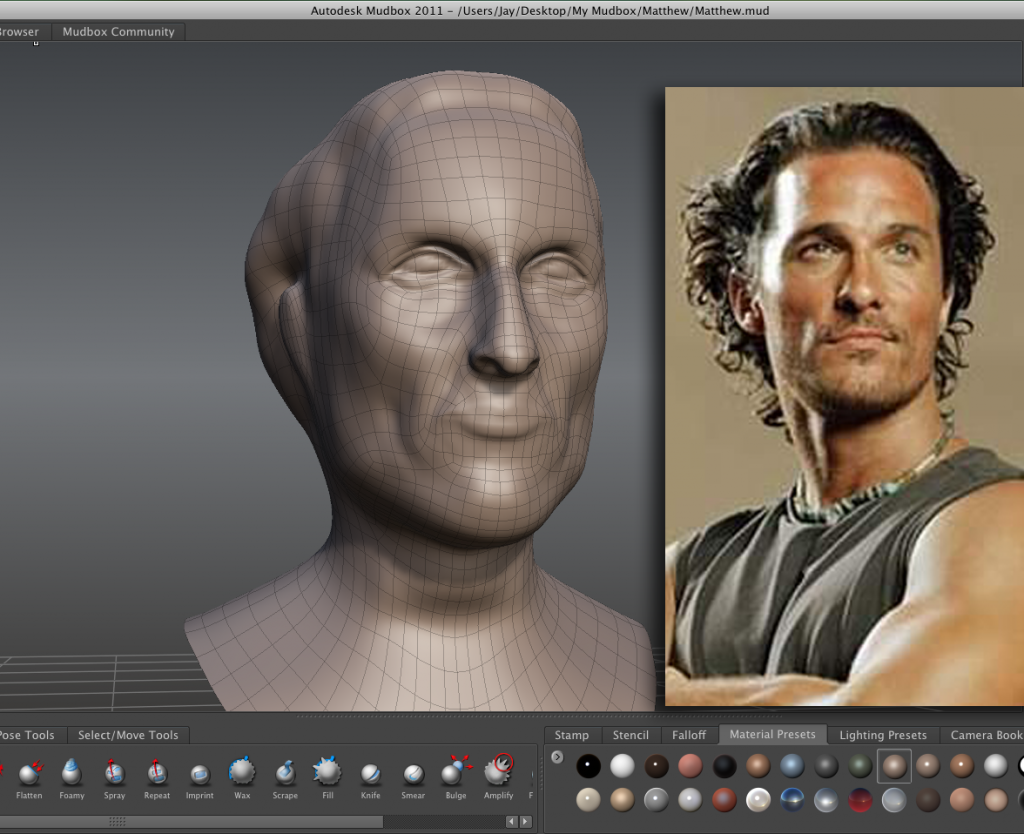This screenshot has height=834, width=1024.
Task: Switch to the Lighting Presets tab
Action: click(x=882, y=735)
